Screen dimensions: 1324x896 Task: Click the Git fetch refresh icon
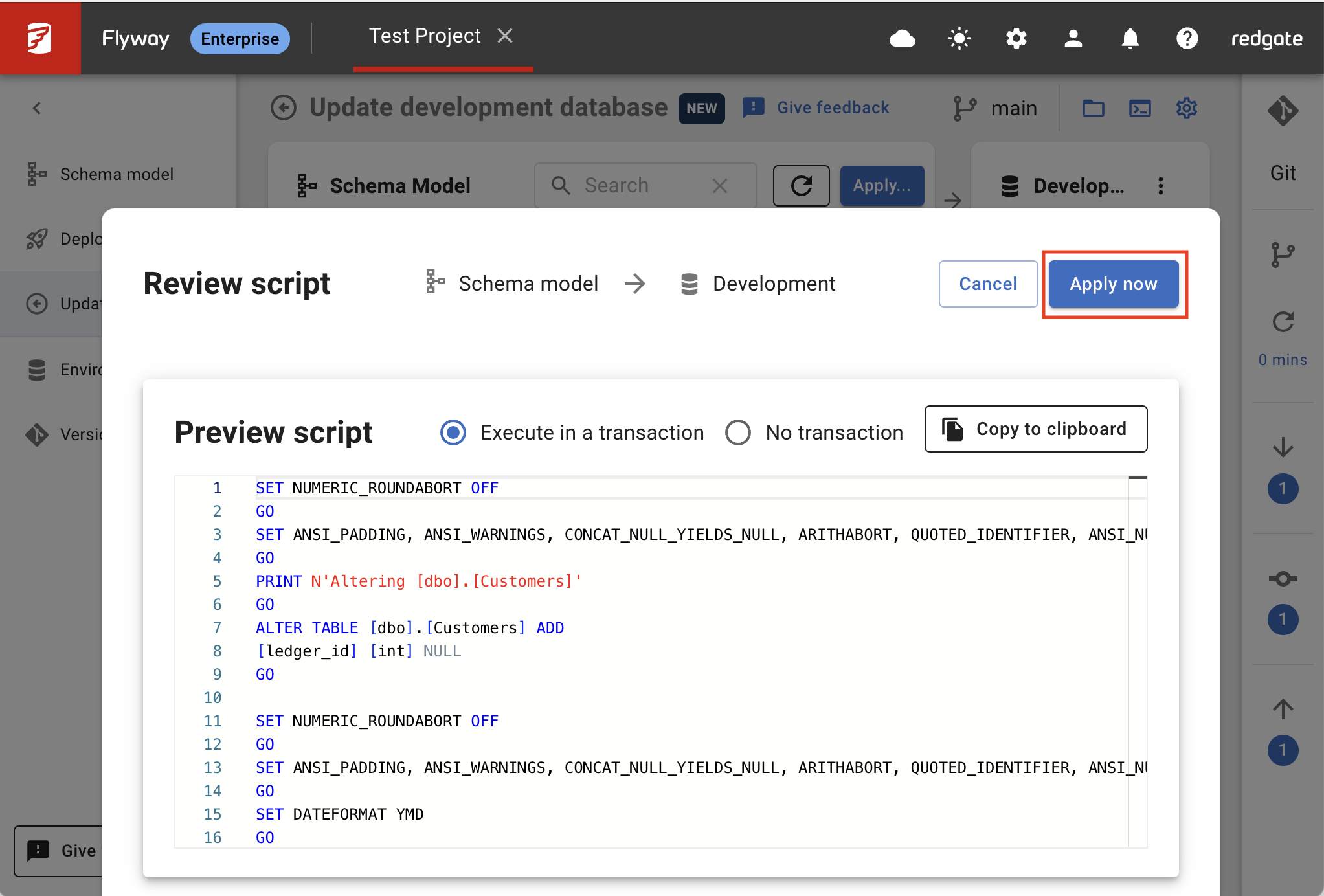click(x=1283, y=322)
